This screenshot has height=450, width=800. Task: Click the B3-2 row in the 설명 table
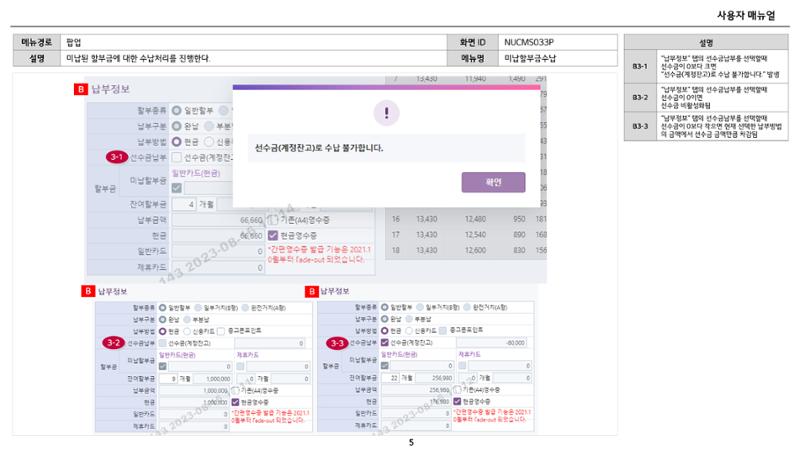coord(706,97)
